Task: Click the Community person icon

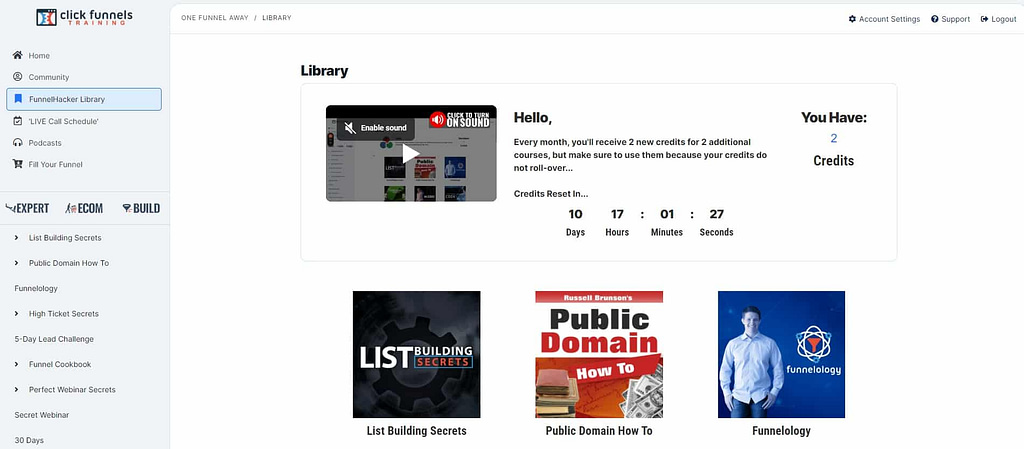Action: pos(18,77)
